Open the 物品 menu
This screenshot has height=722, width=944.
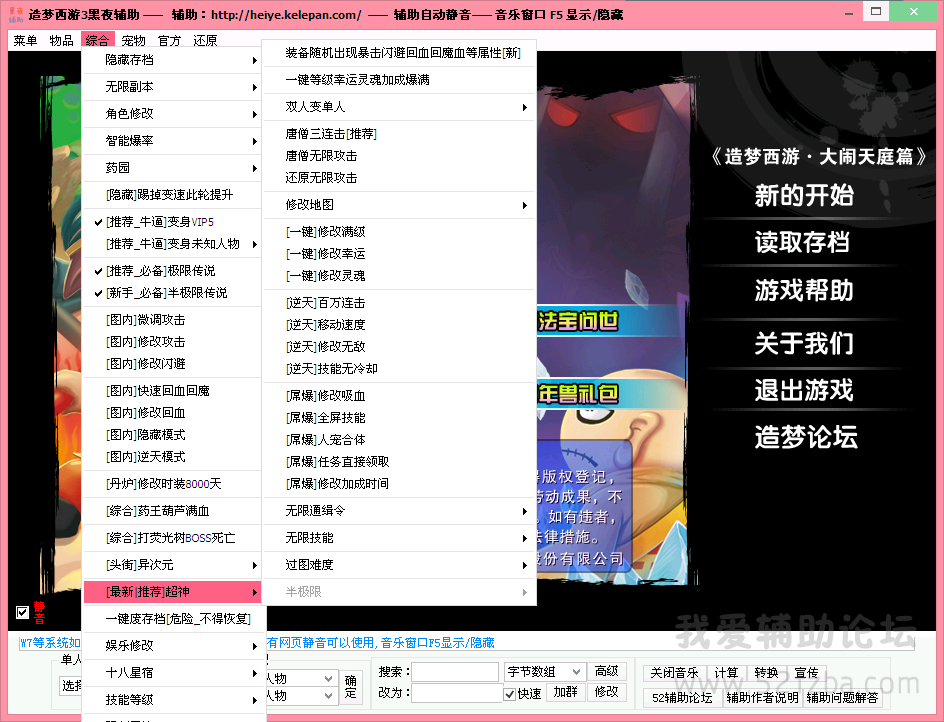pyautogui.click(x=61, y=40)
